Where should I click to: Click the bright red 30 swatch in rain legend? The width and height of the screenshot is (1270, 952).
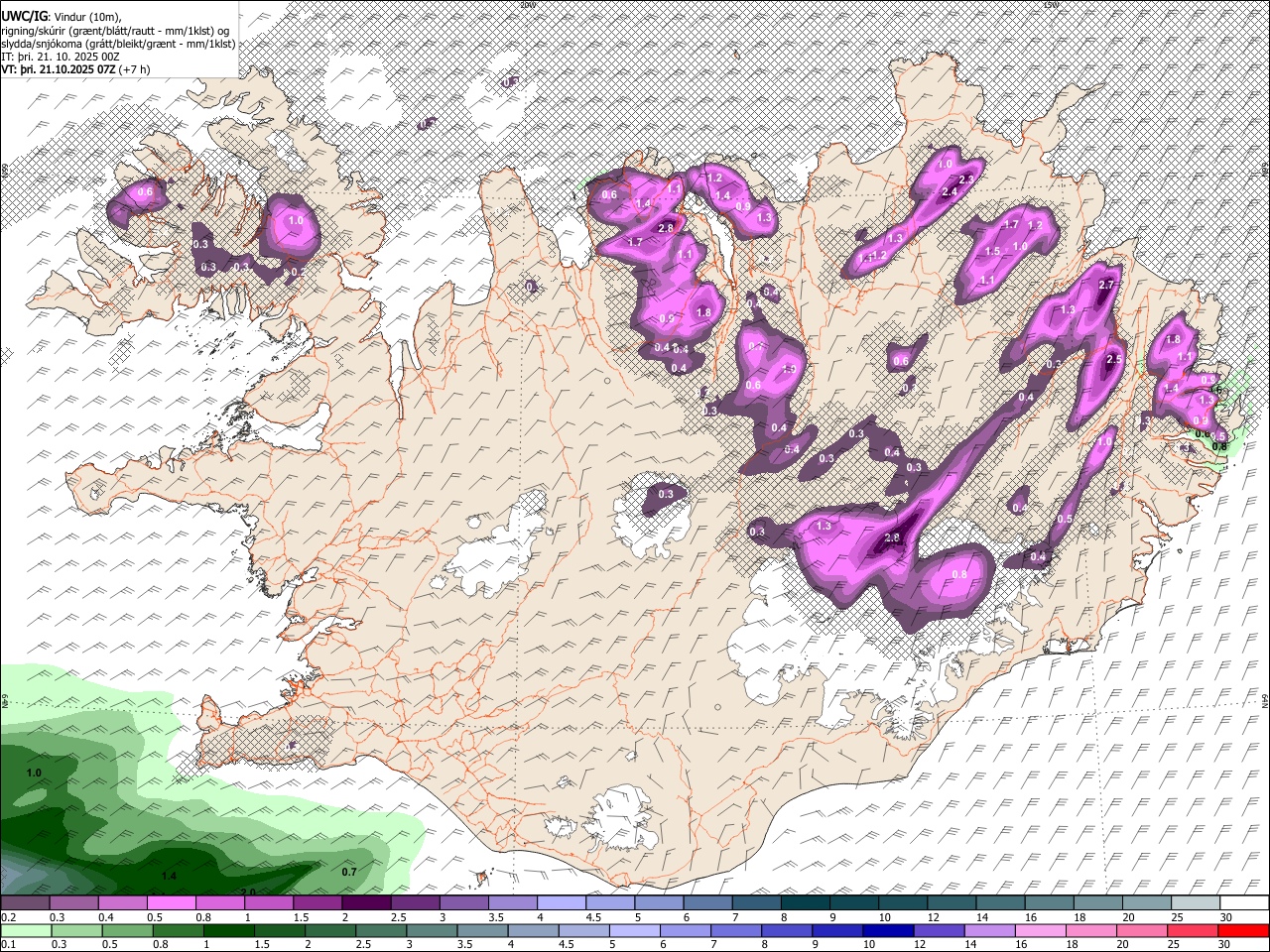tap(1244, 931)
